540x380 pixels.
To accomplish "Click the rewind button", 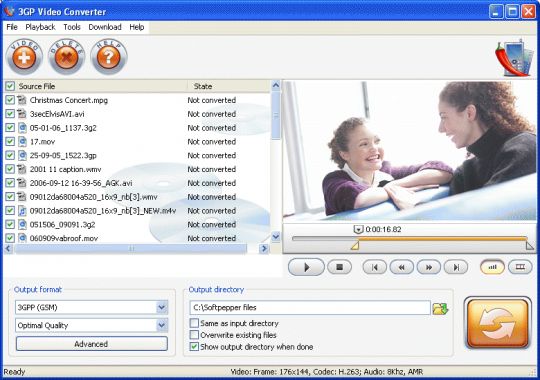I will (402, 267).
